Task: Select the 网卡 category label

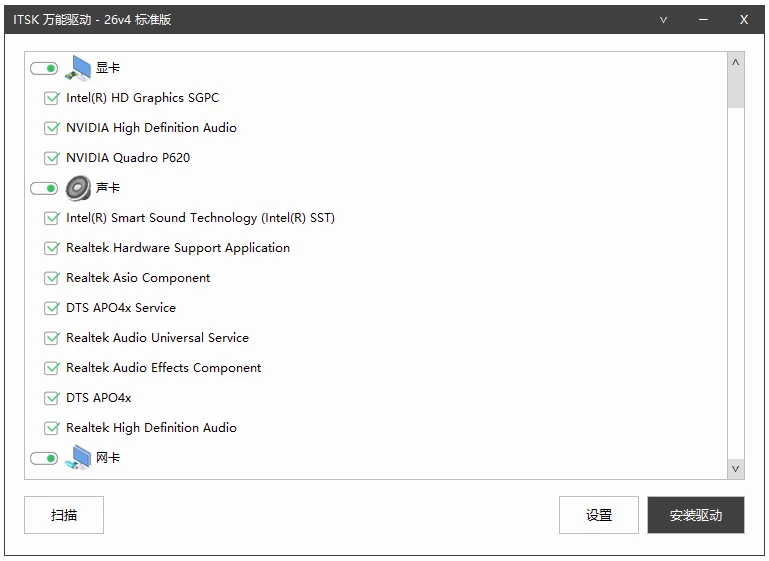Action: (108, 458)
